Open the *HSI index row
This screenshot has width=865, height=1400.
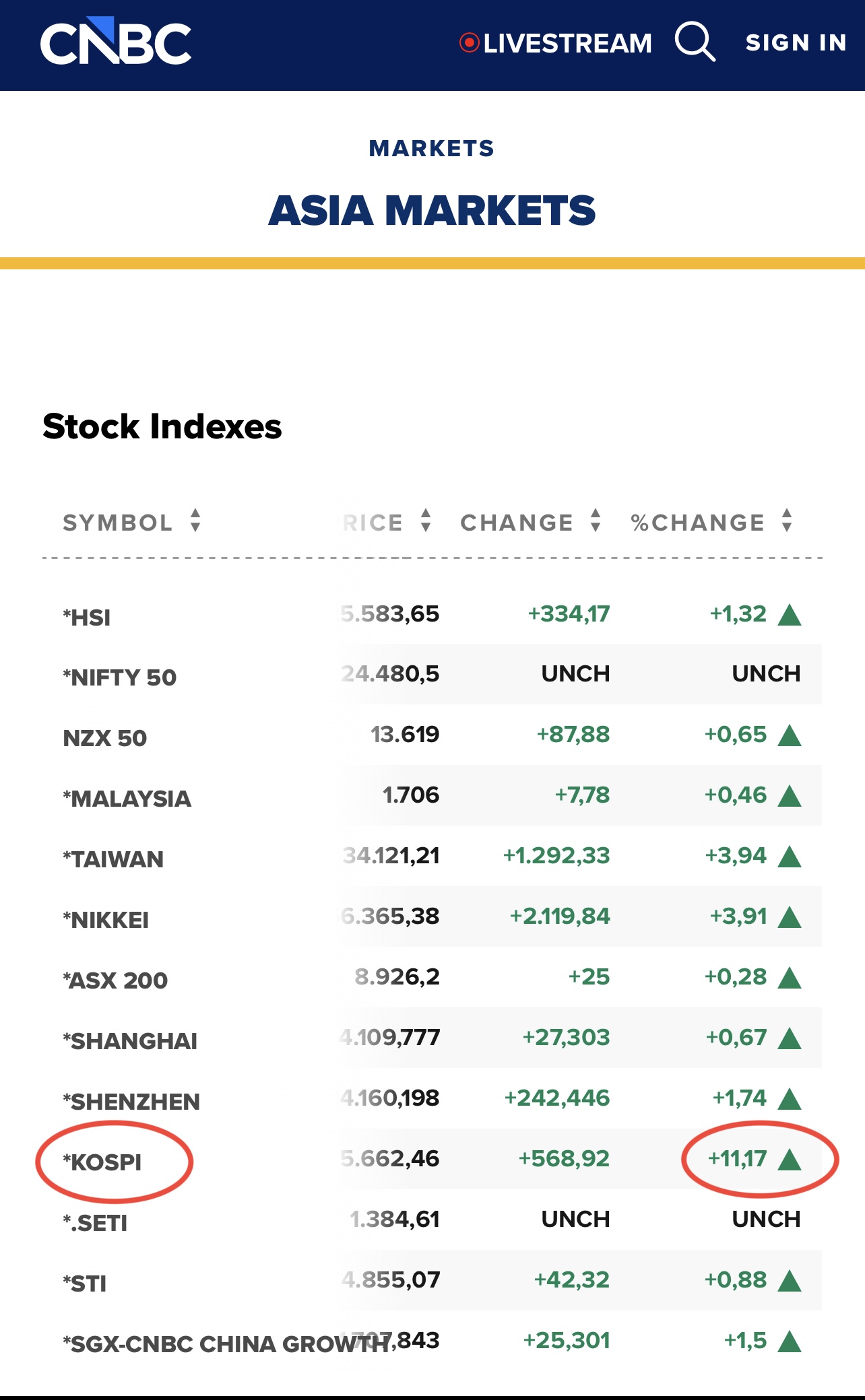[x=87, y=617]
